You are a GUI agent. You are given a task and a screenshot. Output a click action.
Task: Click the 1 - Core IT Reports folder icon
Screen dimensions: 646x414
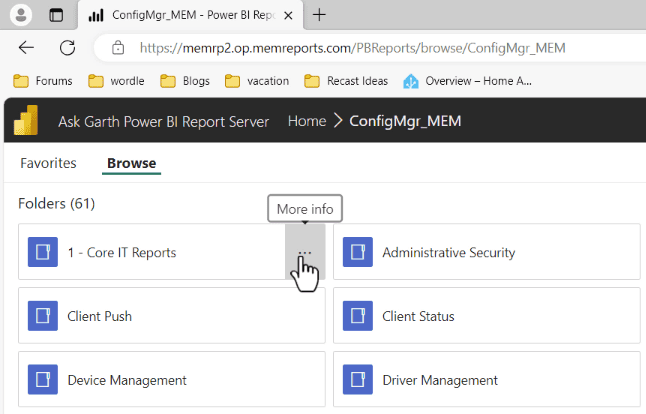43,252
